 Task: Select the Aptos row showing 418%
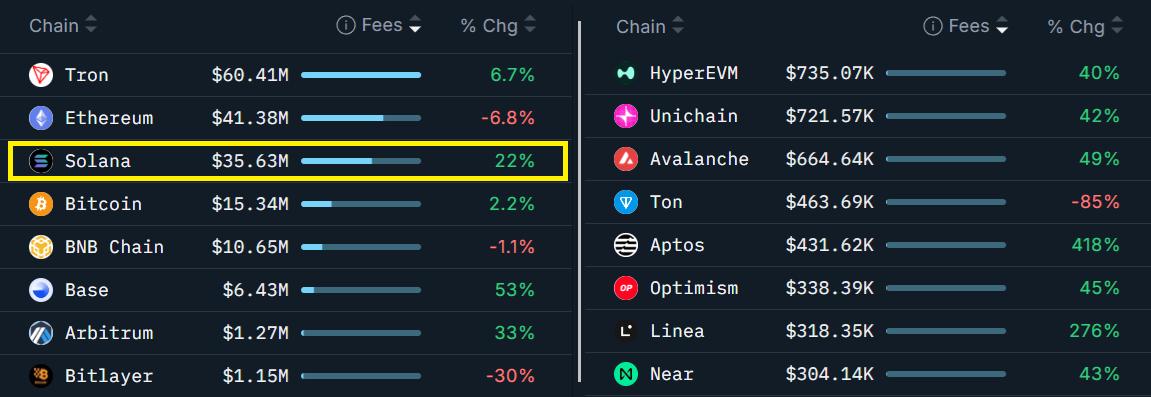868,245
